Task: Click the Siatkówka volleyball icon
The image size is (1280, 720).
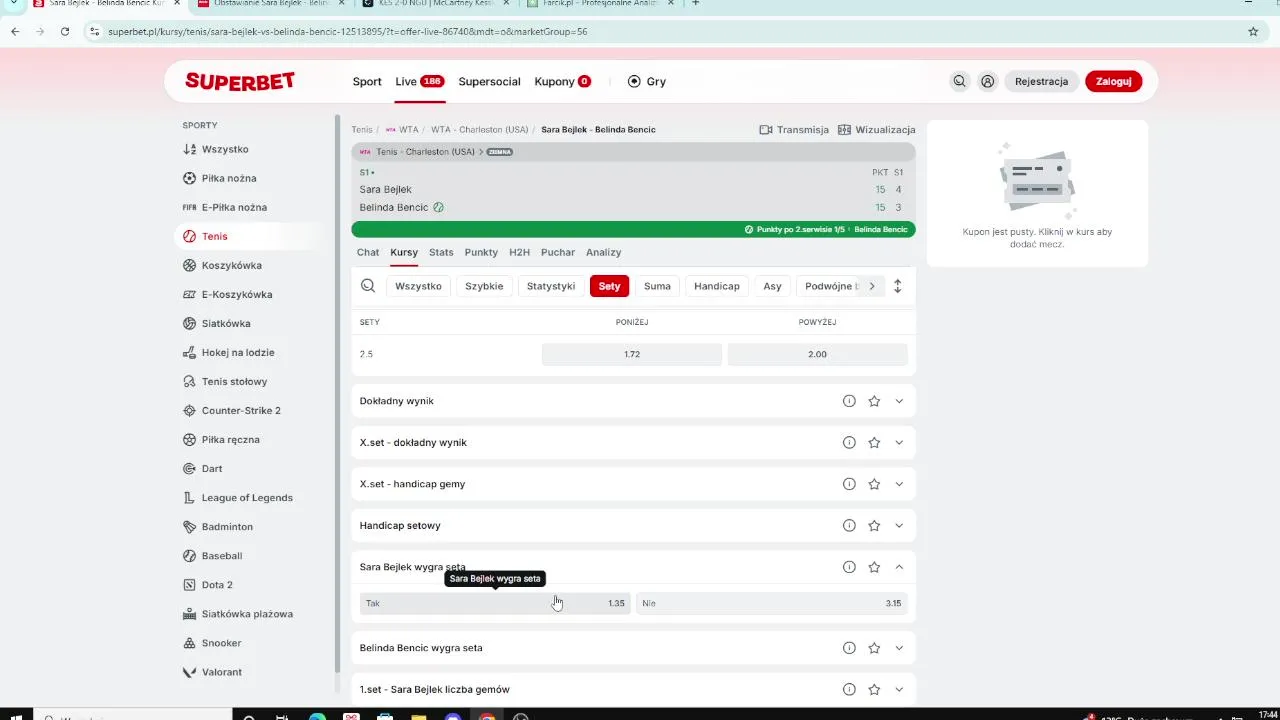Action: (190, 323)
